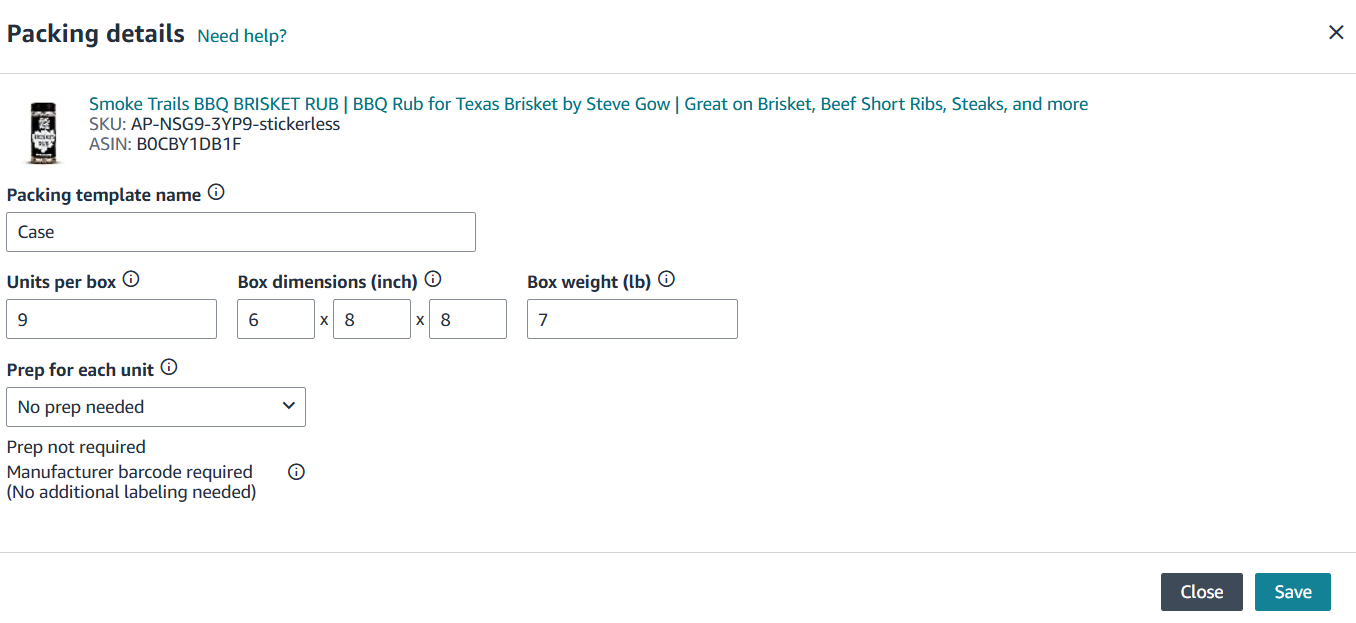Click the middle box dimension field
This screenshot has height=623, width=1356.
372,319
